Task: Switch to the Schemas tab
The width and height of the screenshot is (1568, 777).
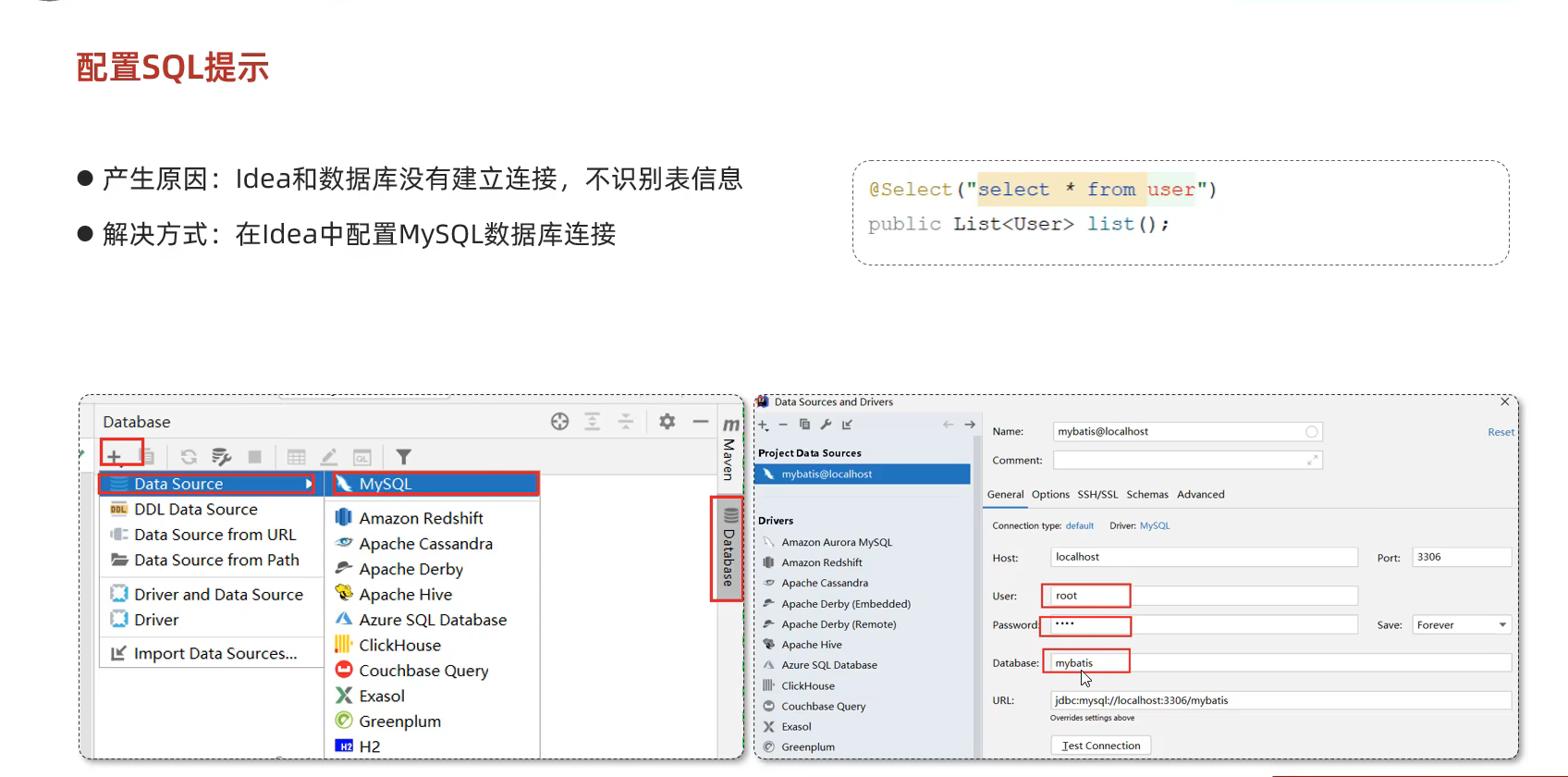Action: coord(1146,495)
